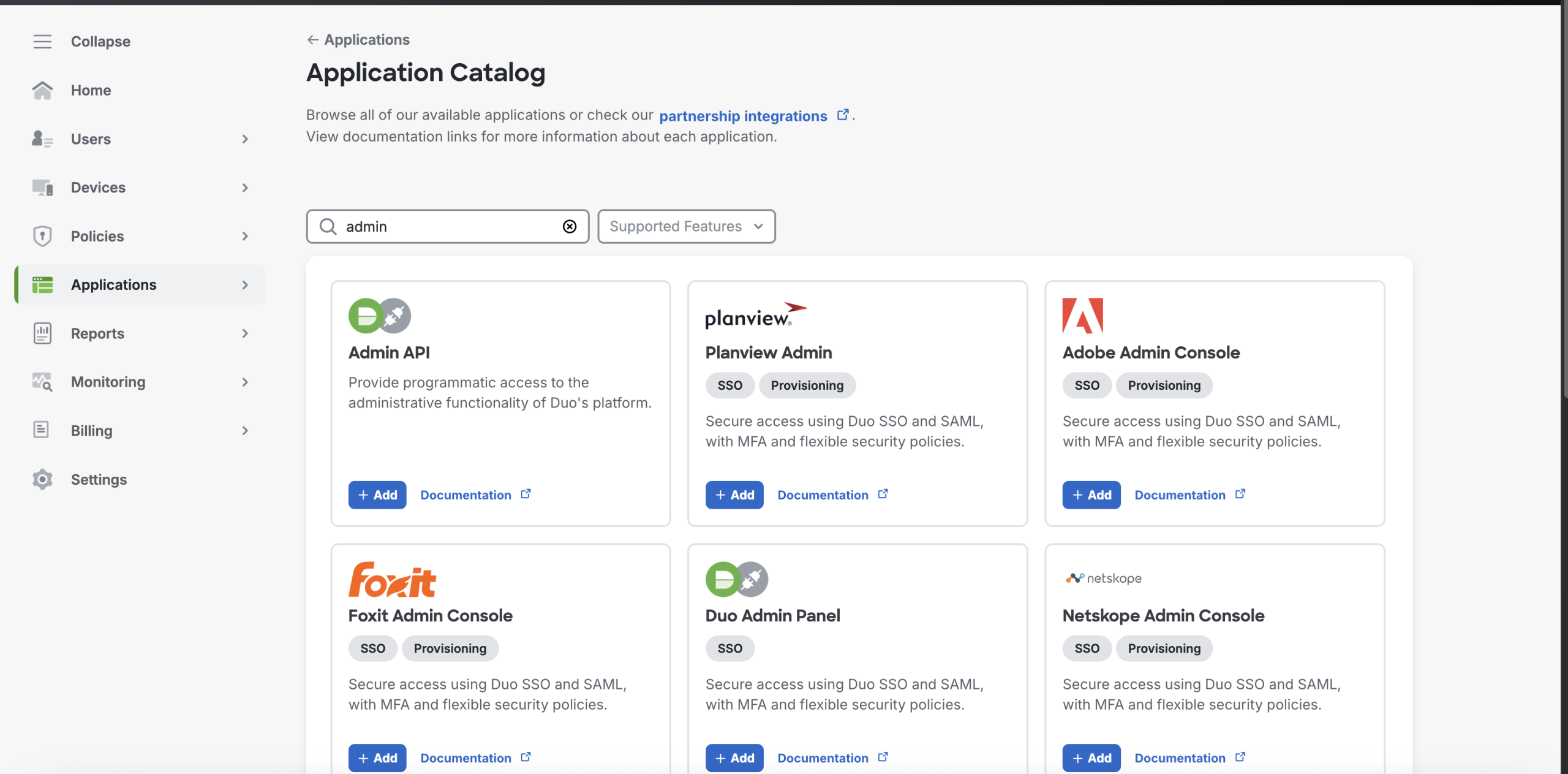Click the Reports chart icon
Image resolution: width=1568 pixels, height=774 pixels.
[x=42, y=333]
